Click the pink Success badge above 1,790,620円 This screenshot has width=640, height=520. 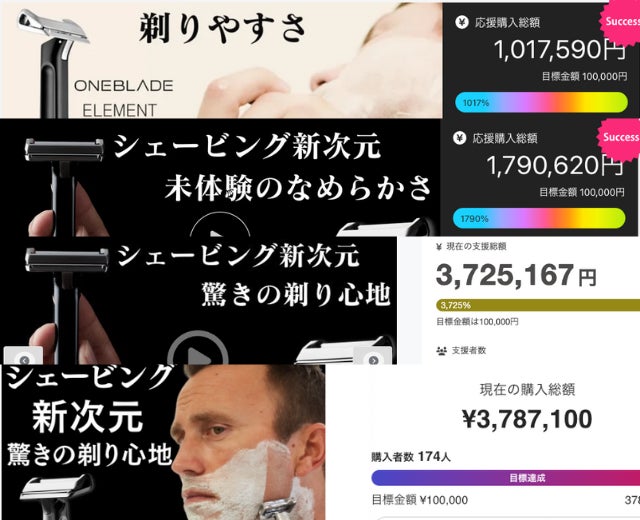pos(619,139)
